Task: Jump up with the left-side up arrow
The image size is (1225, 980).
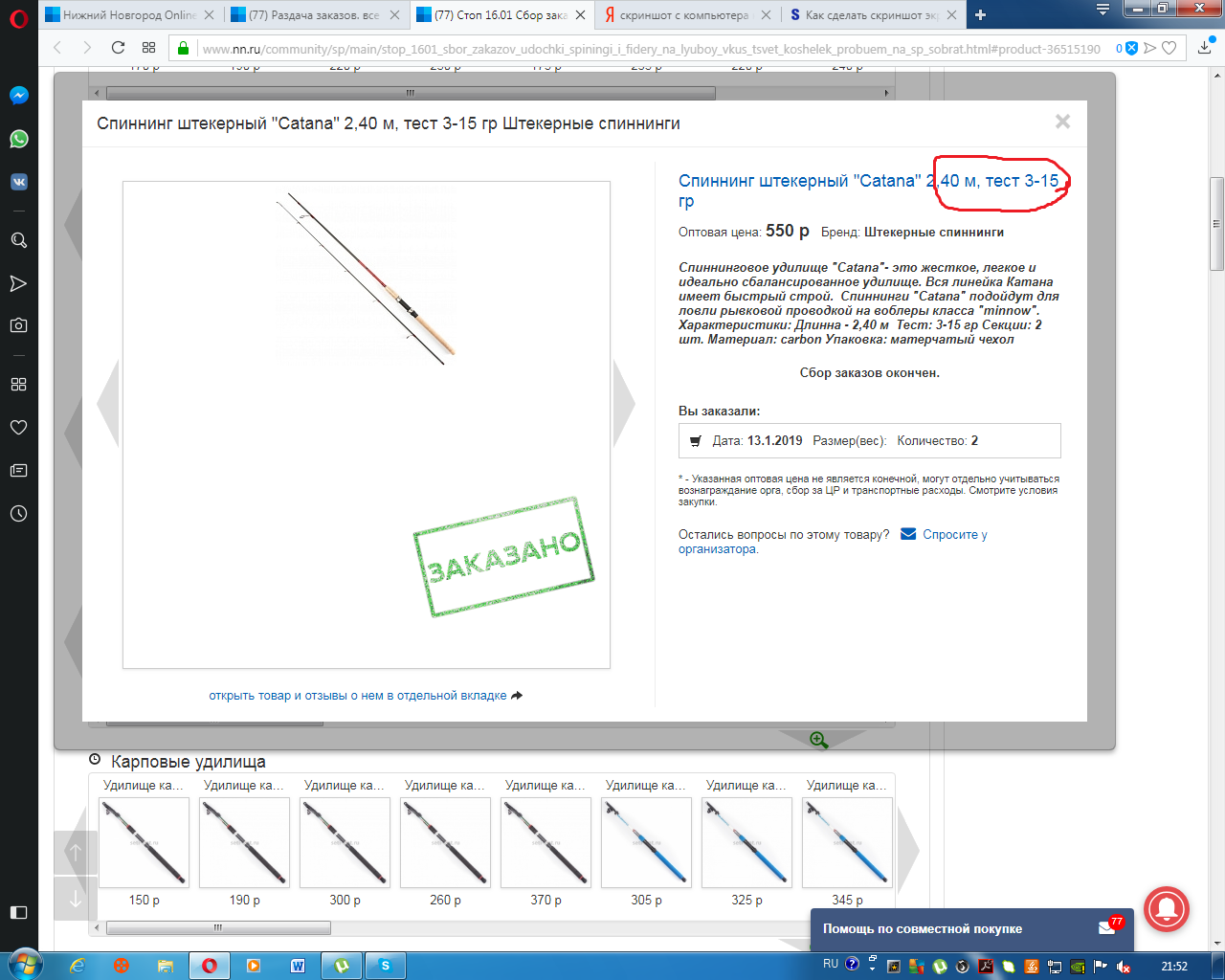Action: point(76,852)
